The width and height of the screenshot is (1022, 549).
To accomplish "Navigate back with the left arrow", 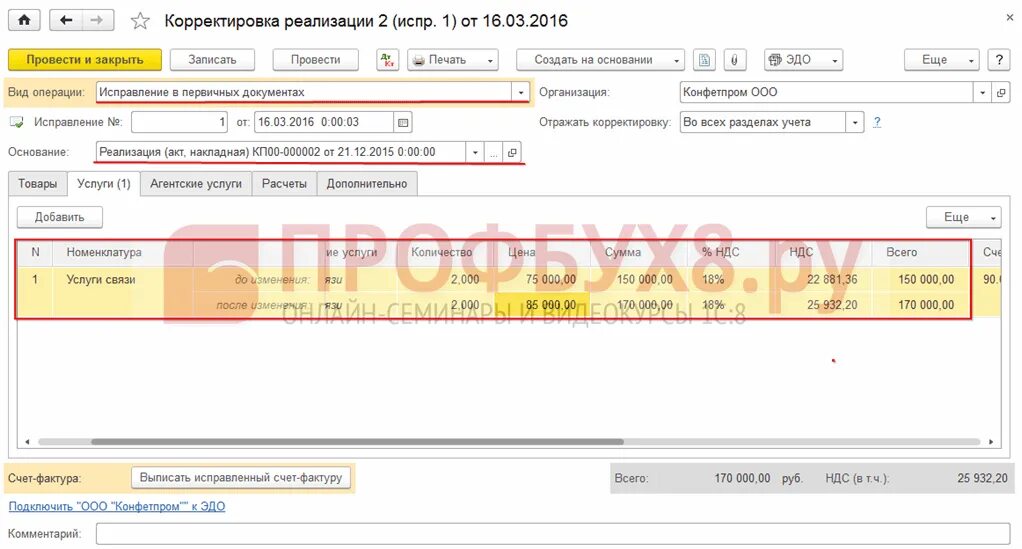I will [x=66, y=20].
